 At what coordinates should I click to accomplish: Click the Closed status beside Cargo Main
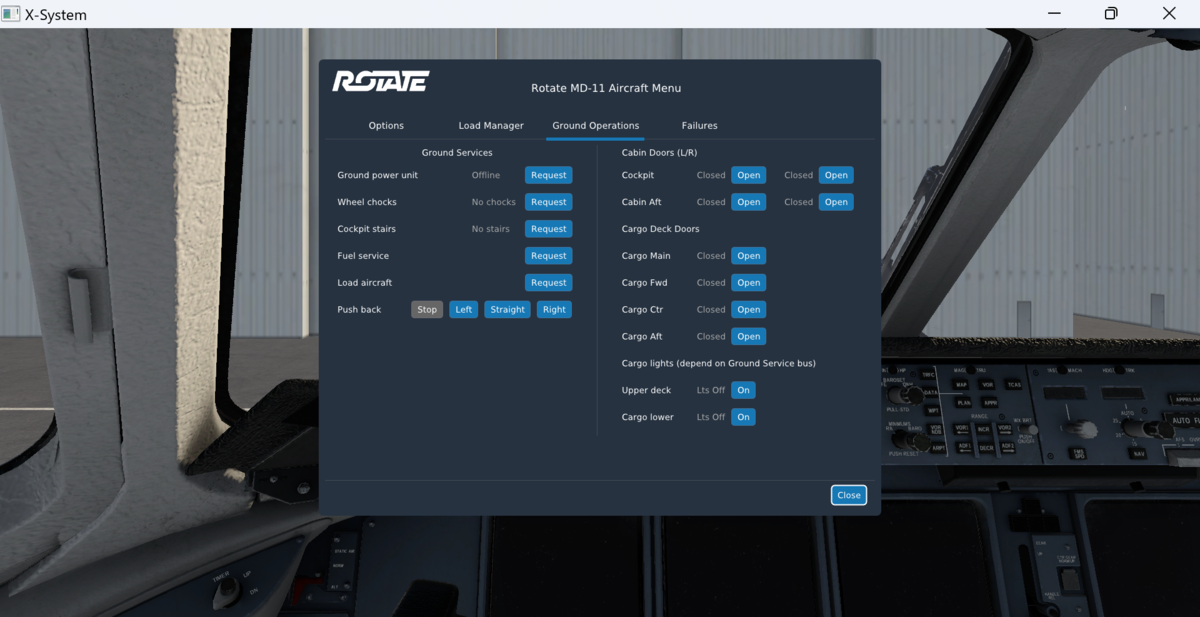pos(711,256)
